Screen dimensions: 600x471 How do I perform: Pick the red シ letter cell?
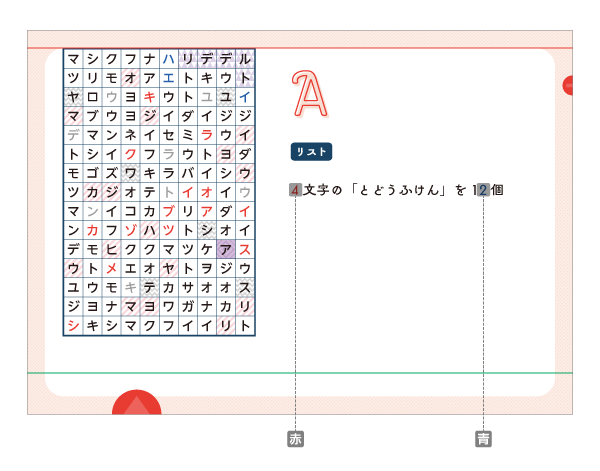pos(73,326)
